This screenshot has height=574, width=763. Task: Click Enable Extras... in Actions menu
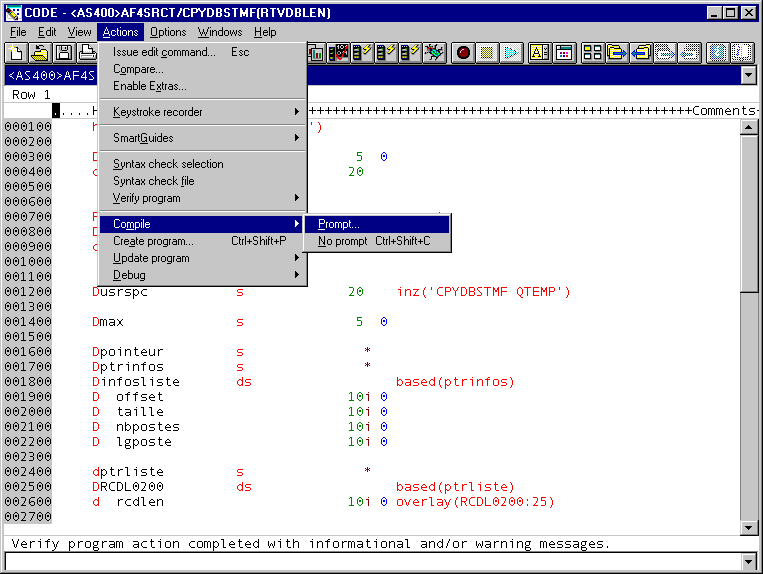[x=149, y=86]
